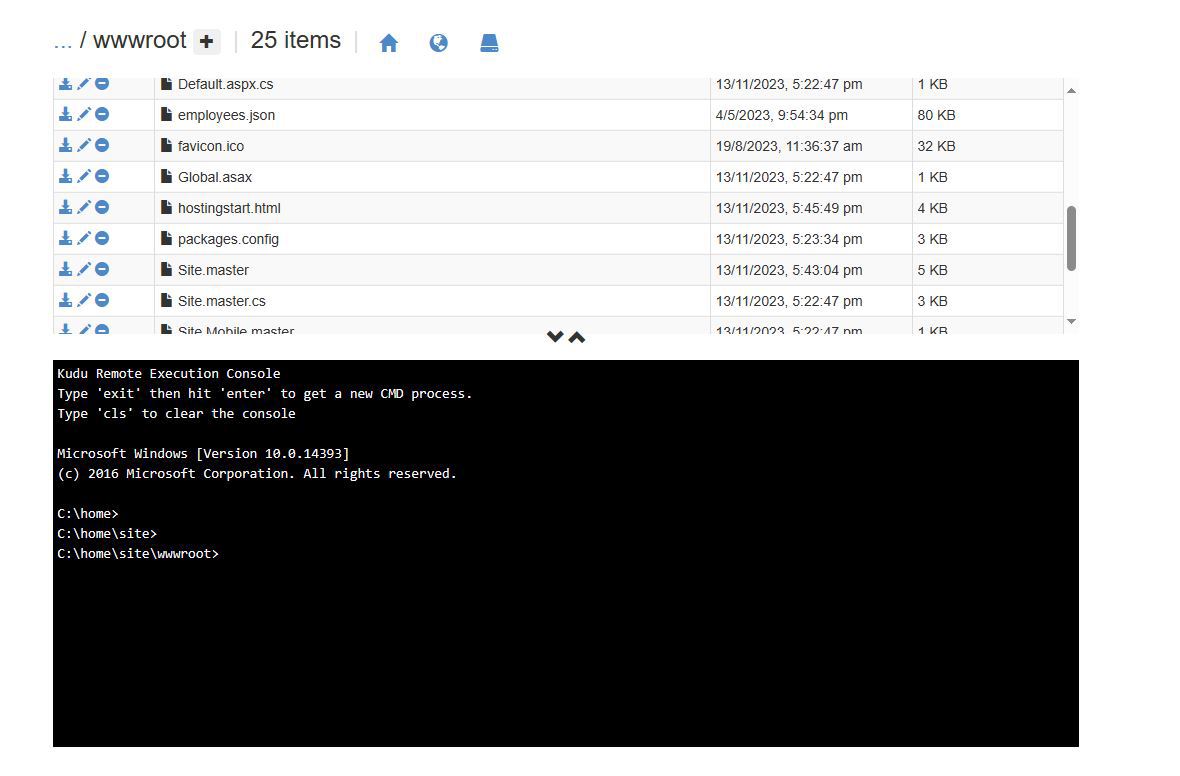Go to home directory via house icon
Viewport: 1180px width, 776px height.
click(x=388, y=43)
